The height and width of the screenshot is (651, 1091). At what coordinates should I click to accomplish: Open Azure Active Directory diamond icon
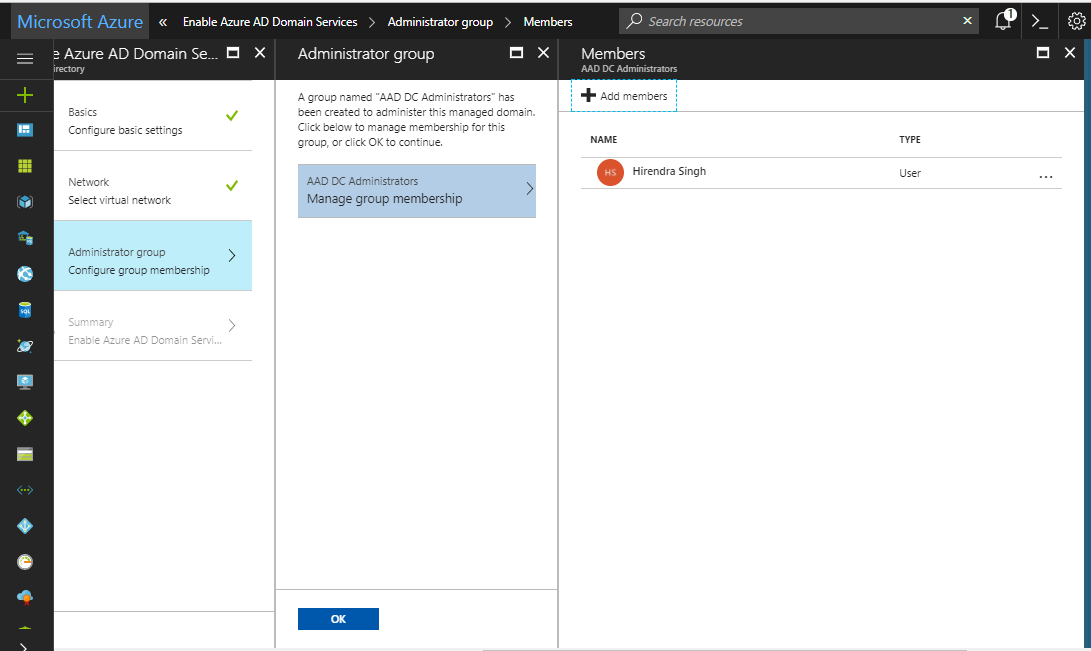click(25, 526)
